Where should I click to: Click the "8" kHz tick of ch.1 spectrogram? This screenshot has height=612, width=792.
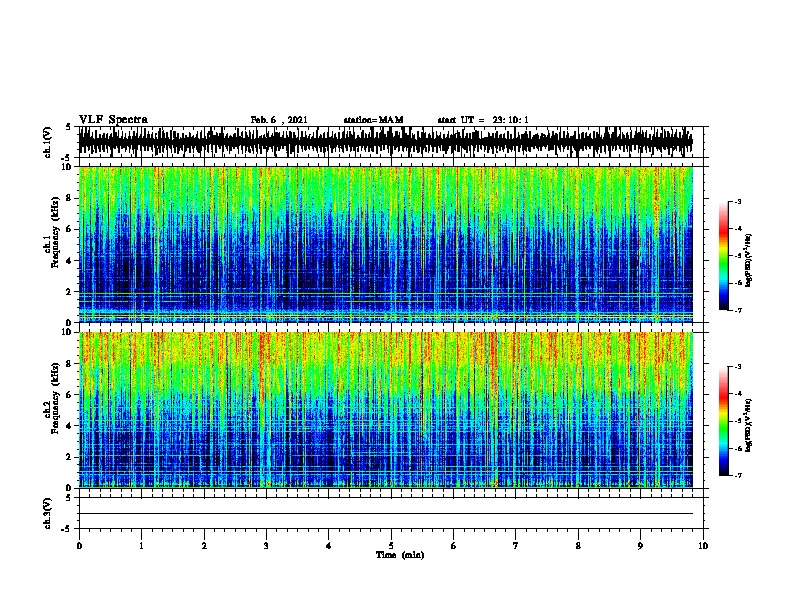coord(69,198)
